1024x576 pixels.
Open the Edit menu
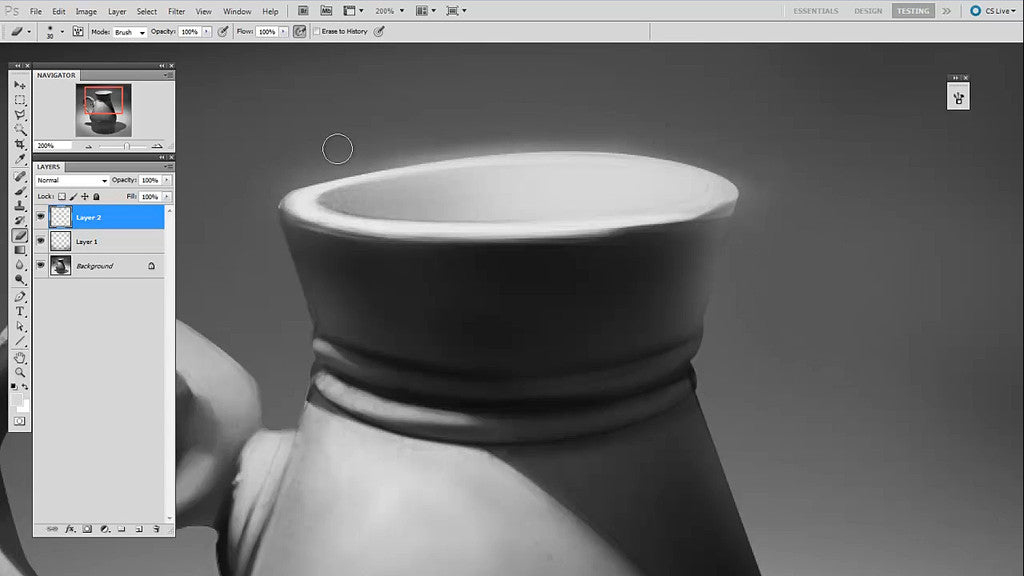coord(59,11)
